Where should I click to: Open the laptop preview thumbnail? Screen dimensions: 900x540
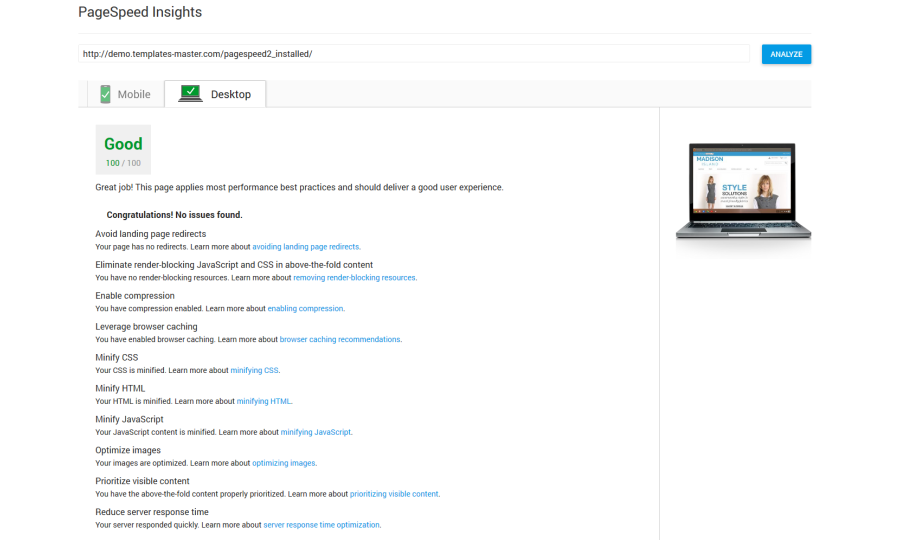(743, 191)
